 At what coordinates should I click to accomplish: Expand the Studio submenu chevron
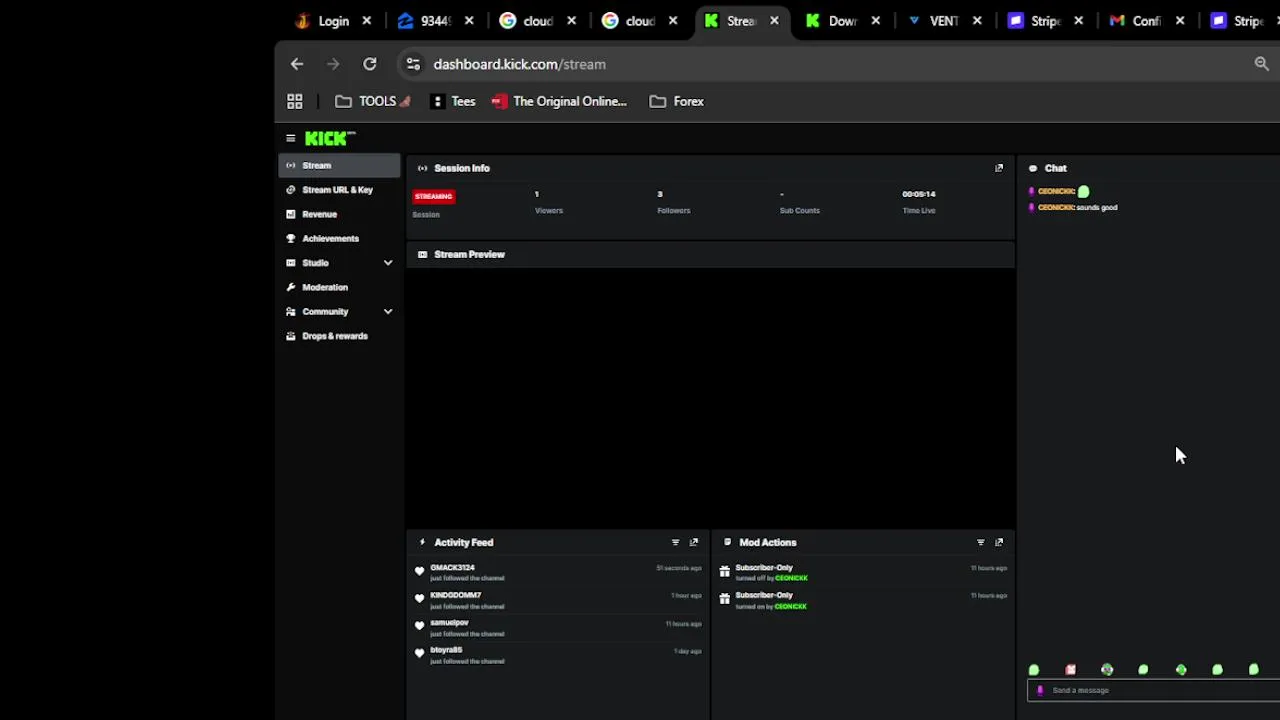tap(388, 263)
